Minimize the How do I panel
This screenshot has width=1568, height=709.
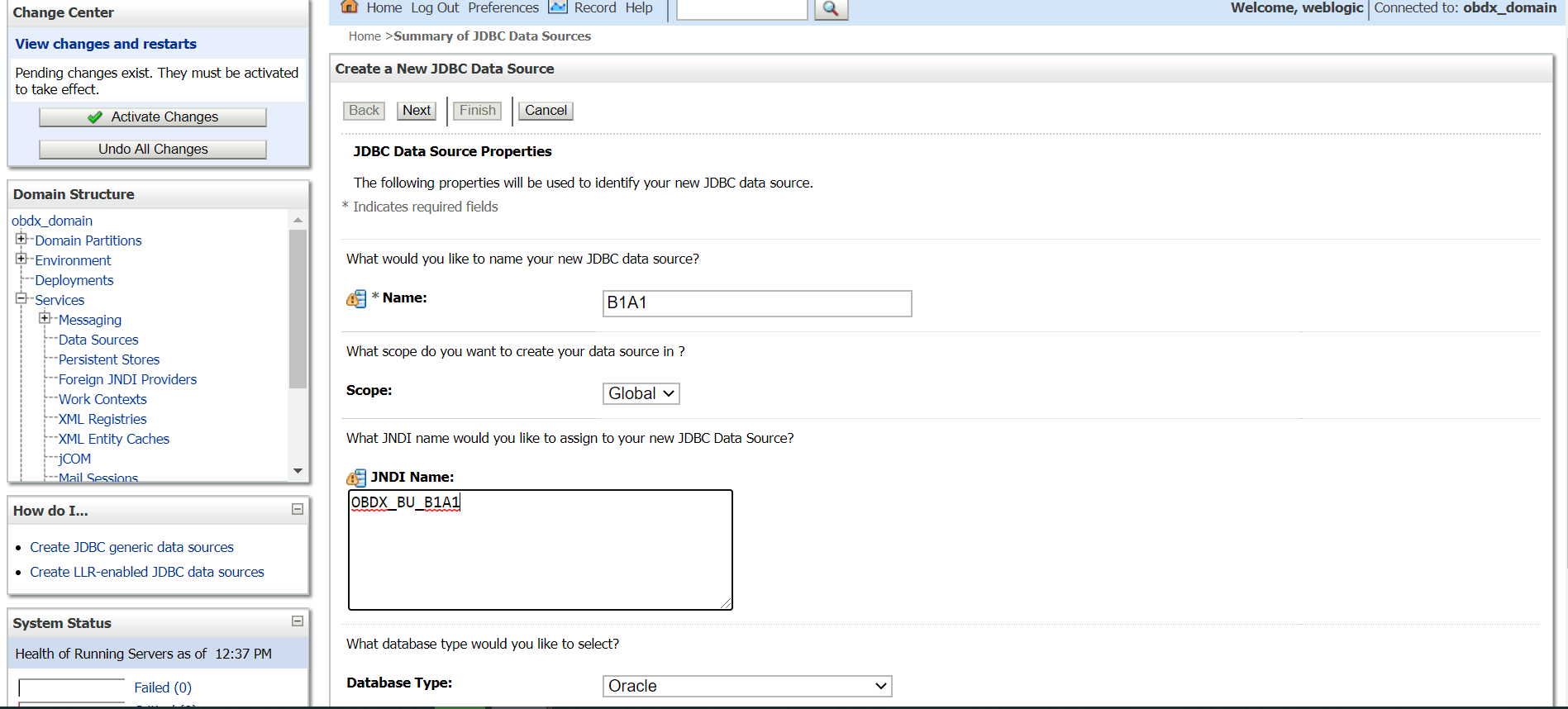click(298, 509)
